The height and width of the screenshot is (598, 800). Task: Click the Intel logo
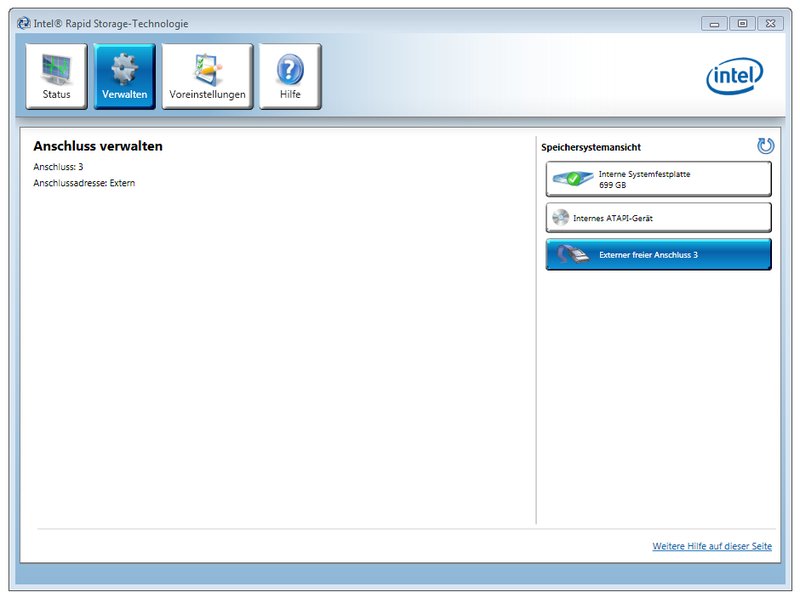click(x=735, y=76)
